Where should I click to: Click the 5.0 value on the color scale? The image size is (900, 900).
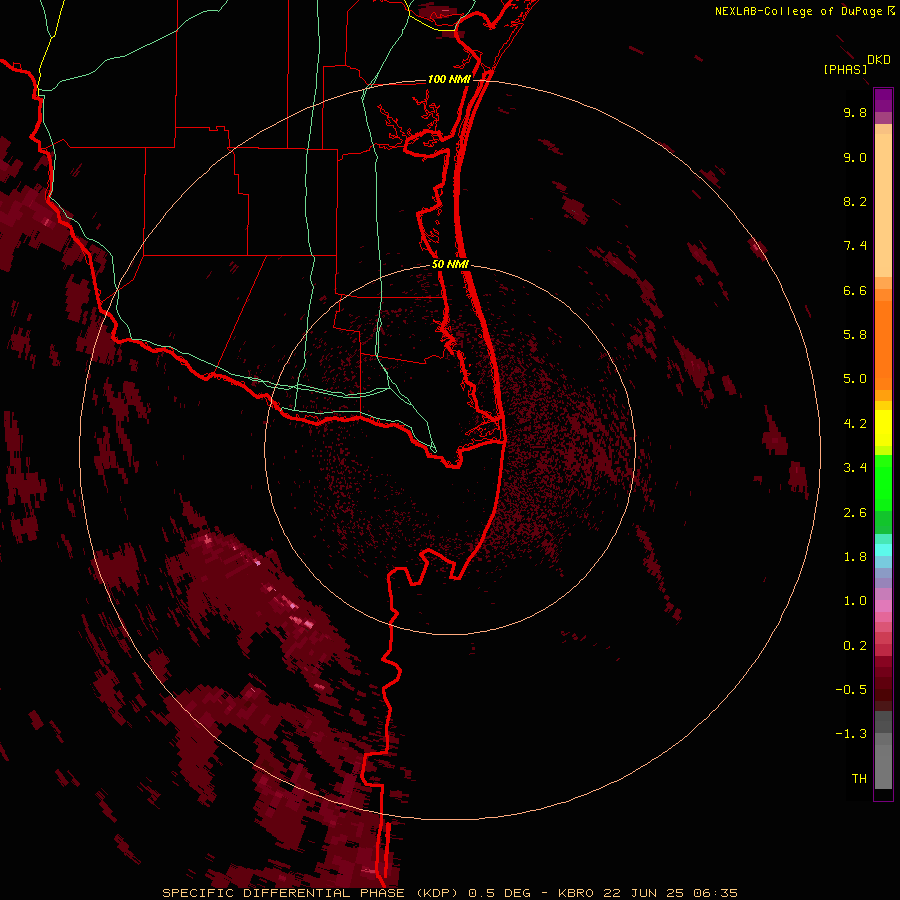(855, 379)
